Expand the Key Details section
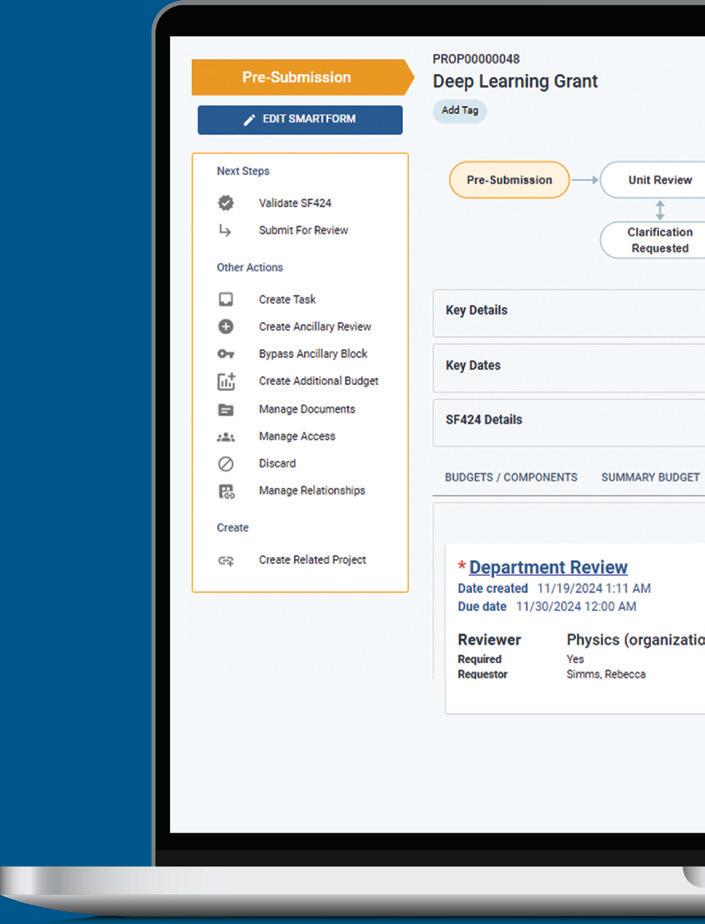The image size is (705, 924). coord(569,313)
